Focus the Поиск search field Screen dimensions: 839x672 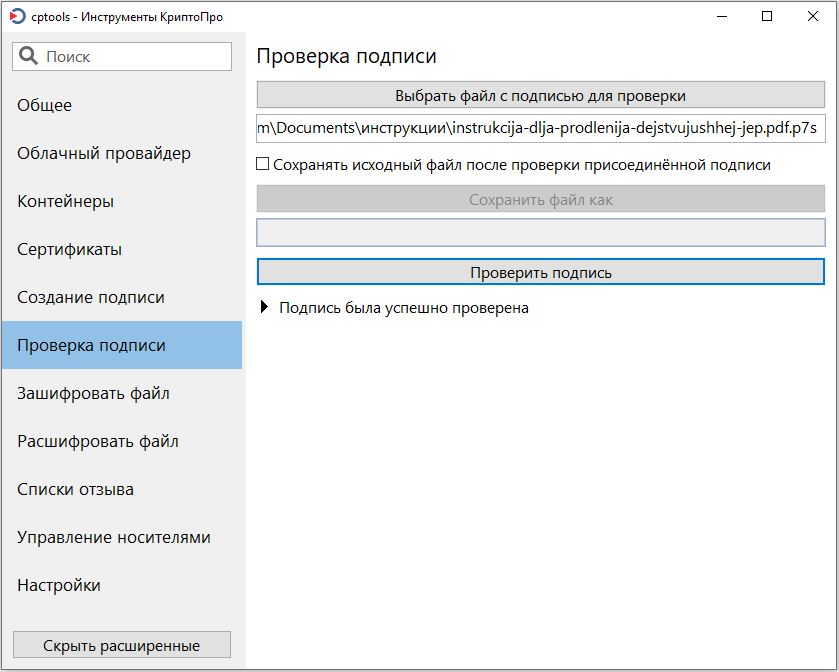pos(135,57)
